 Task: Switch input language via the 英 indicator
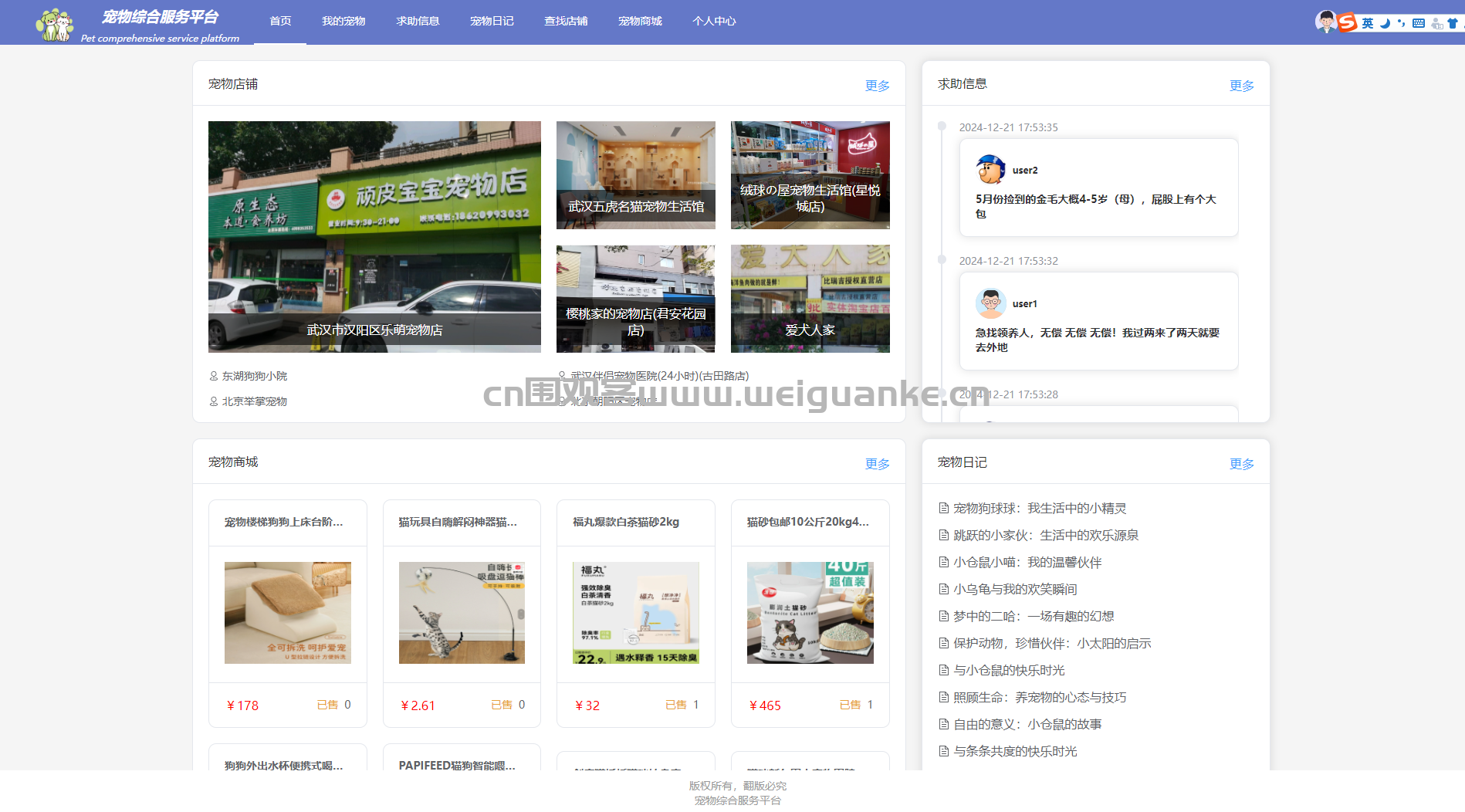click(x=1368, y=23)
